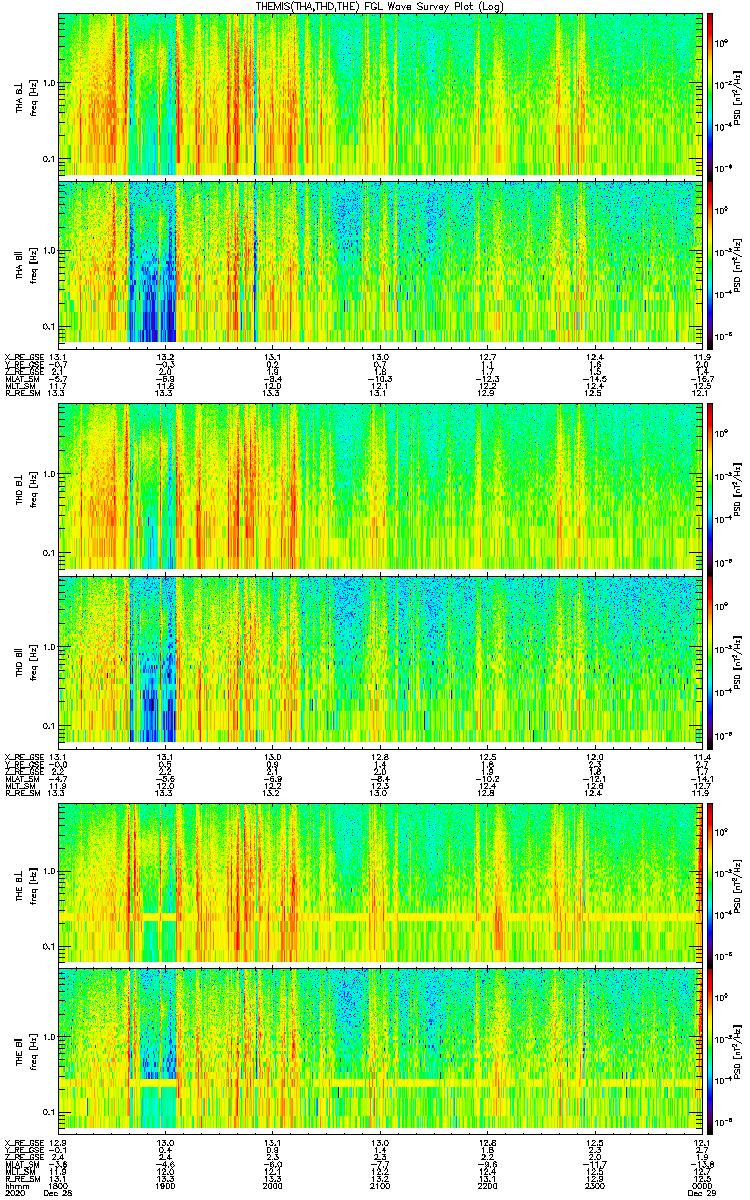Click the '1.0' frequency tick of THA B-perpendicular panel

pos(50,83)
